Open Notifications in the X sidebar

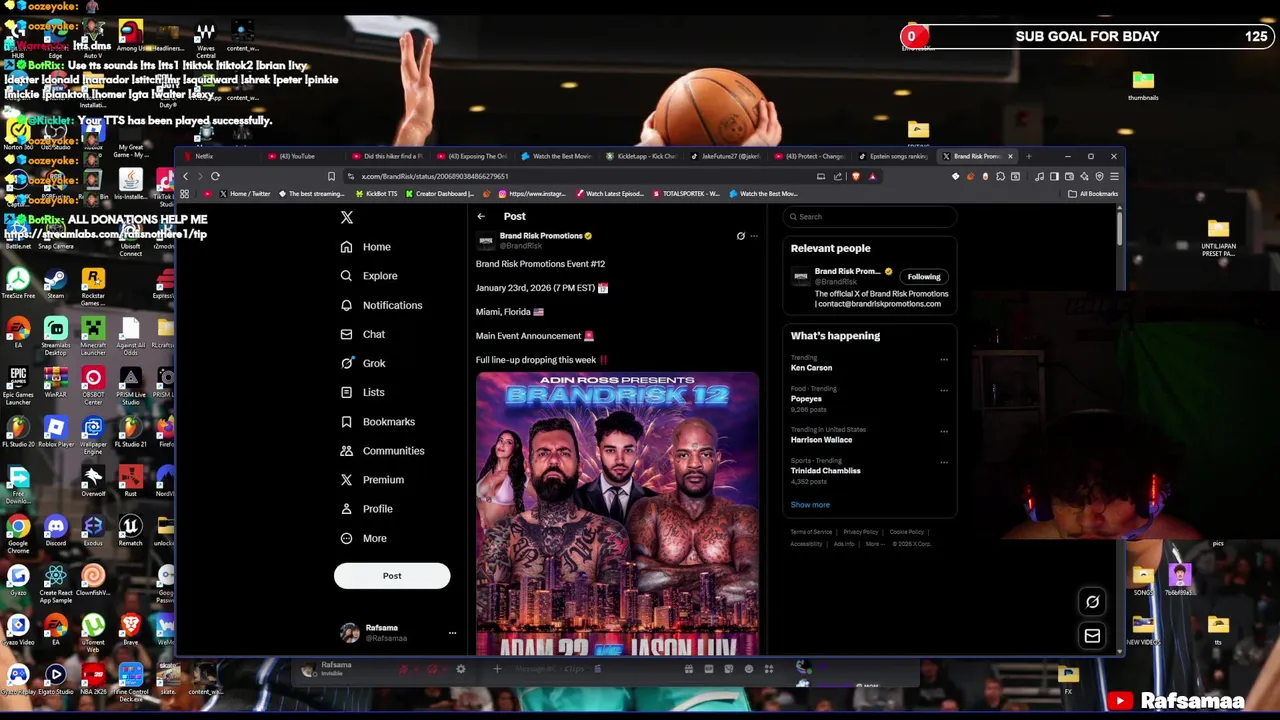pyautogui.click(x=381, y=305)
